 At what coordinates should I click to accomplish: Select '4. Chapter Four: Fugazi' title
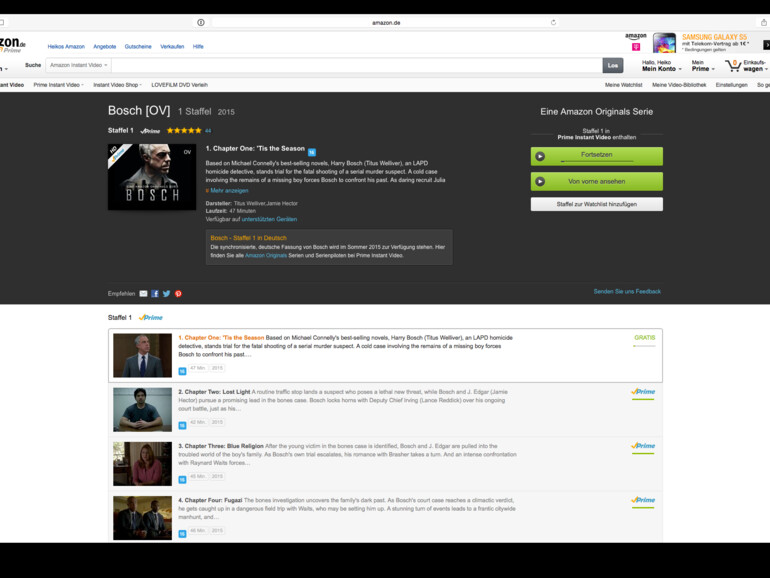(x=210, y=500)
